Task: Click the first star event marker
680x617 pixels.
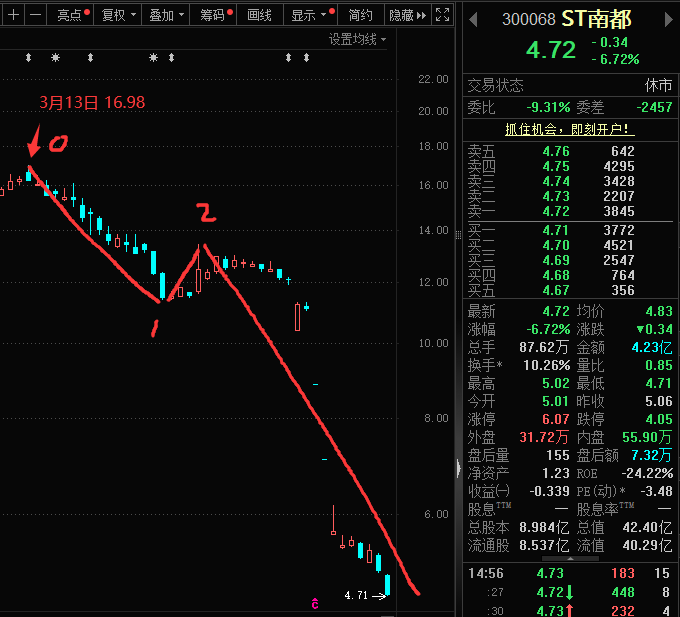Action: [x=55, y=57]
